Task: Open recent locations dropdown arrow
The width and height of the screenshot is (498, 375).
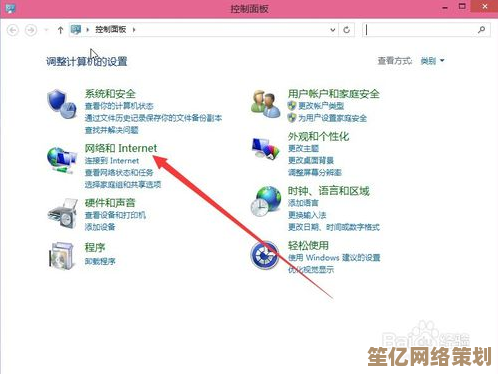Action: click(46, 30)
